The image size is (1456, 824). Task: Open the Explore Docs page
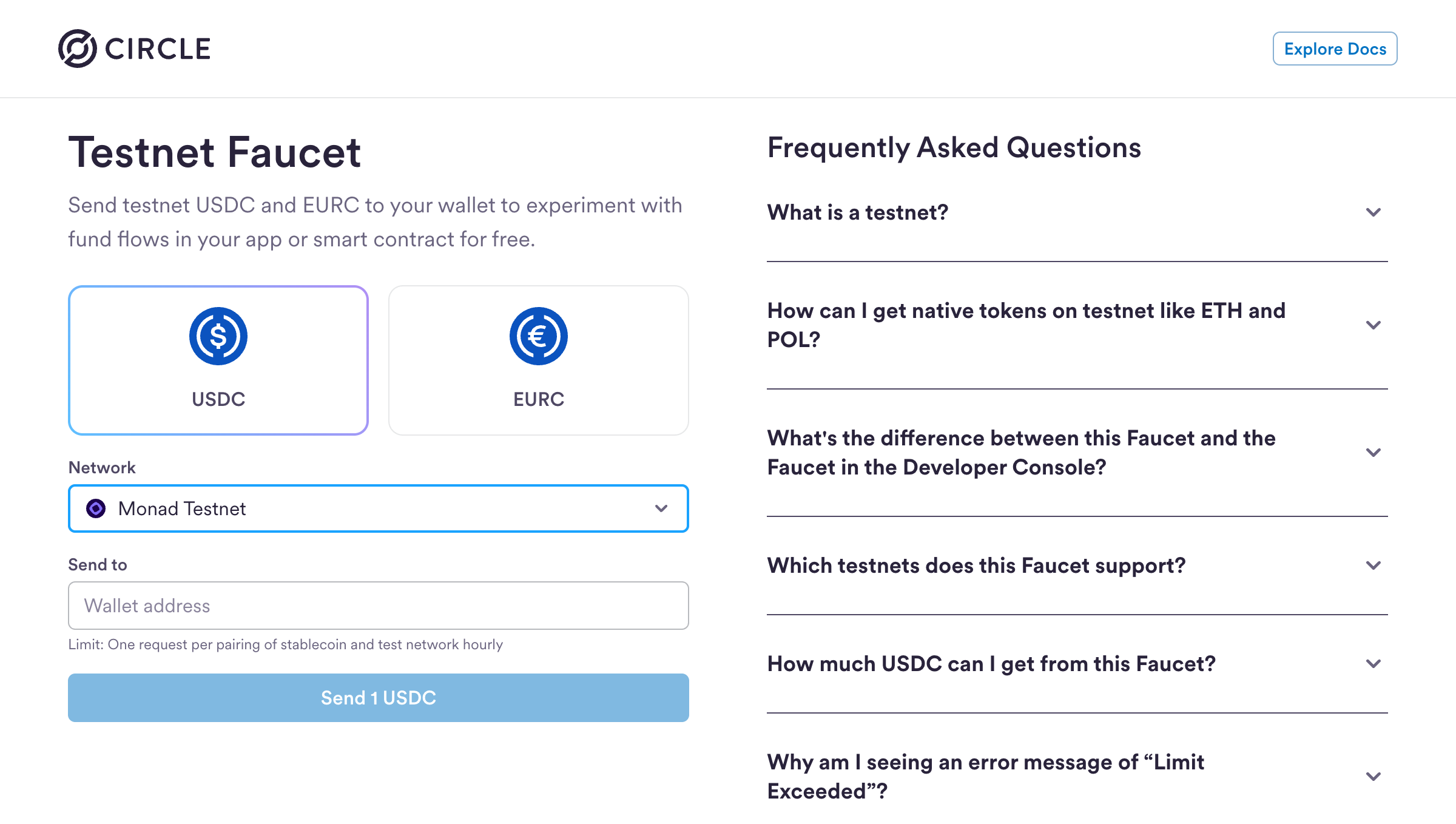(1335, 49)
